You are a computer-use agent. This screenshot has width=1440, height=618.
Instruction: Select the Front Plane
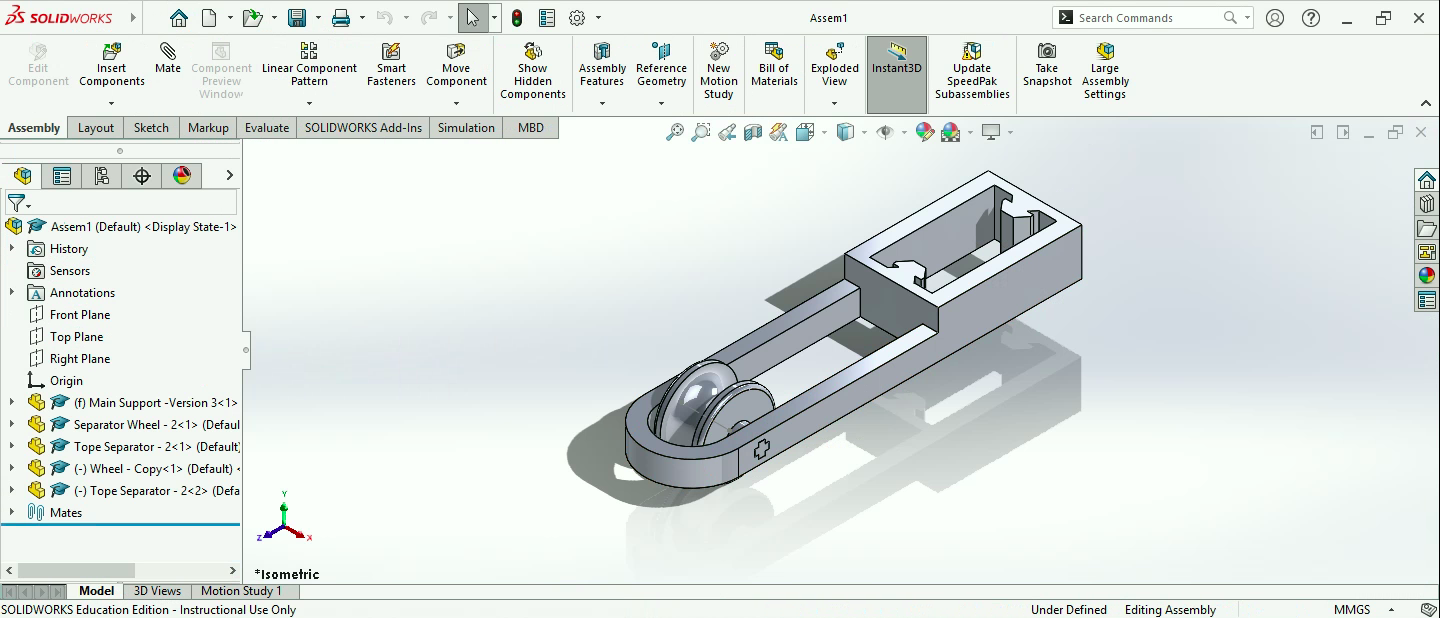point(80,315)
